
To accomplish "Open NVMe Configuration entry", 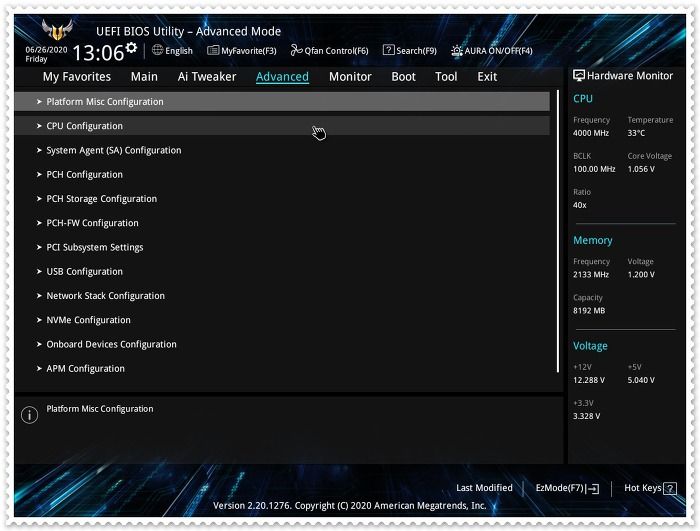I will pos(282,320).
